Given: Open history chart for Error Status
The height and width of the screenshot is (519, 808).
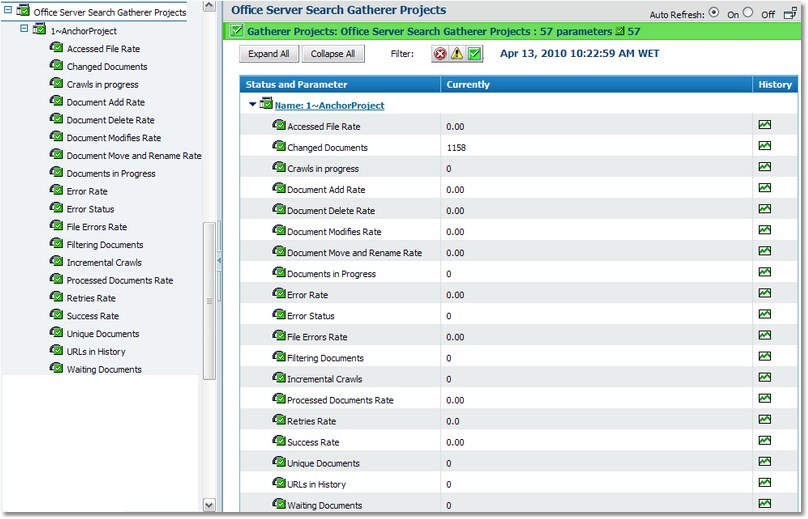Looking at the screenshot, I should click(765, 314).
